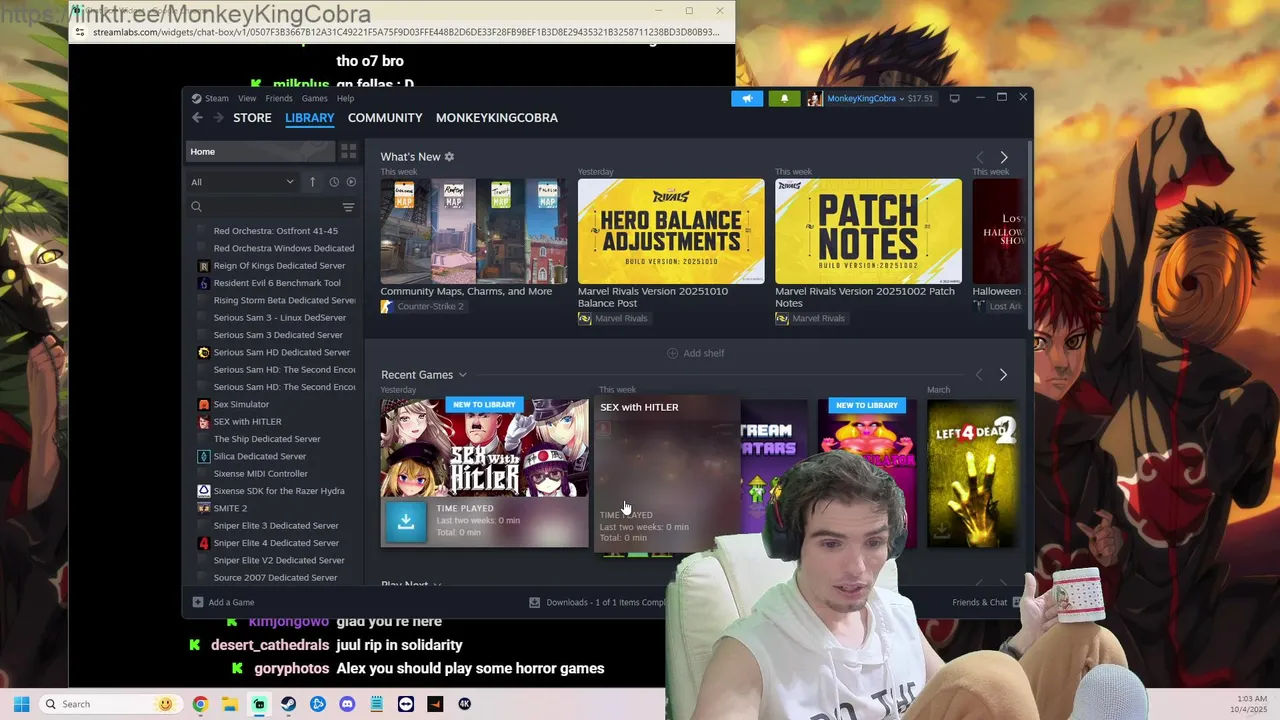
Task: Click the Steam announcements megaphone icon
Action: (747, 98)
